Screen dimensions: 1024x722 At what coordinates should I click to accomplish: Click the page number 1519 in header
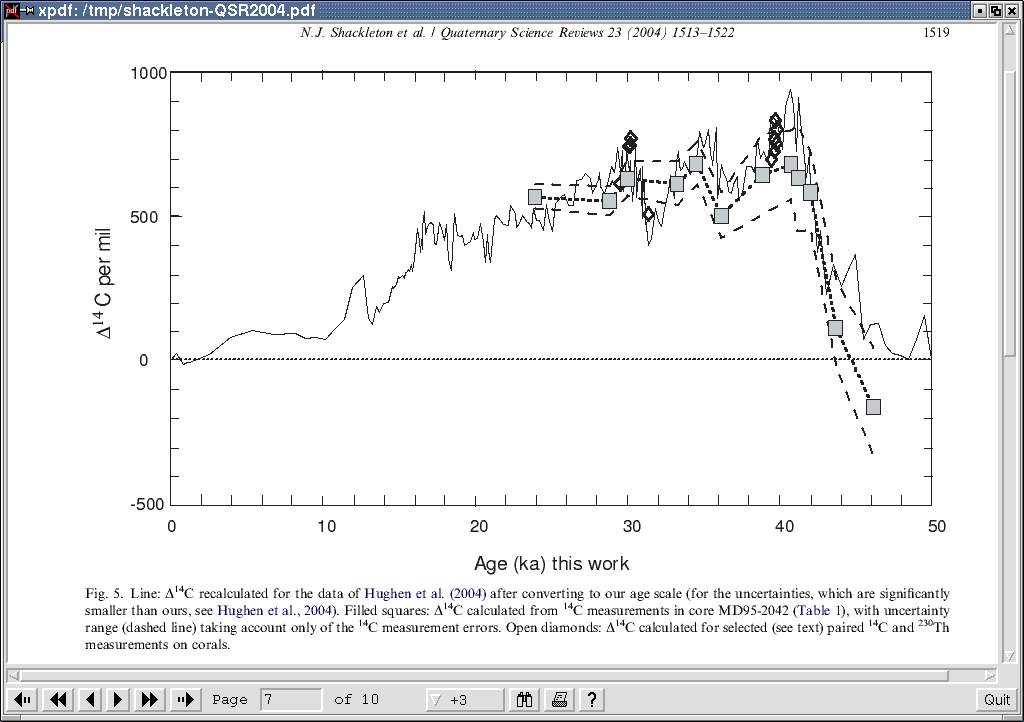tap(936, 33)
